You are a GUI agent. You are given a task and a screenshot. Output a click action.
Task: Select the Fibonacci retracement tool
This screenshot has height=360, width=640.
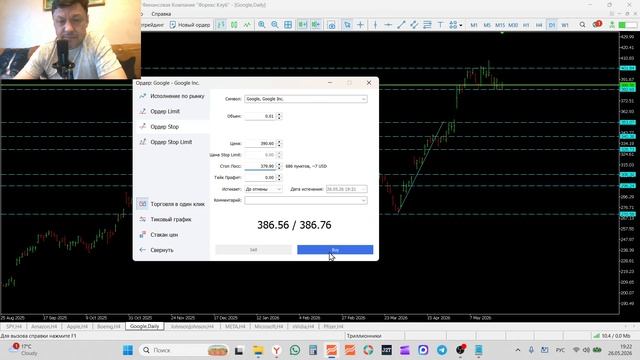(427, 25)
